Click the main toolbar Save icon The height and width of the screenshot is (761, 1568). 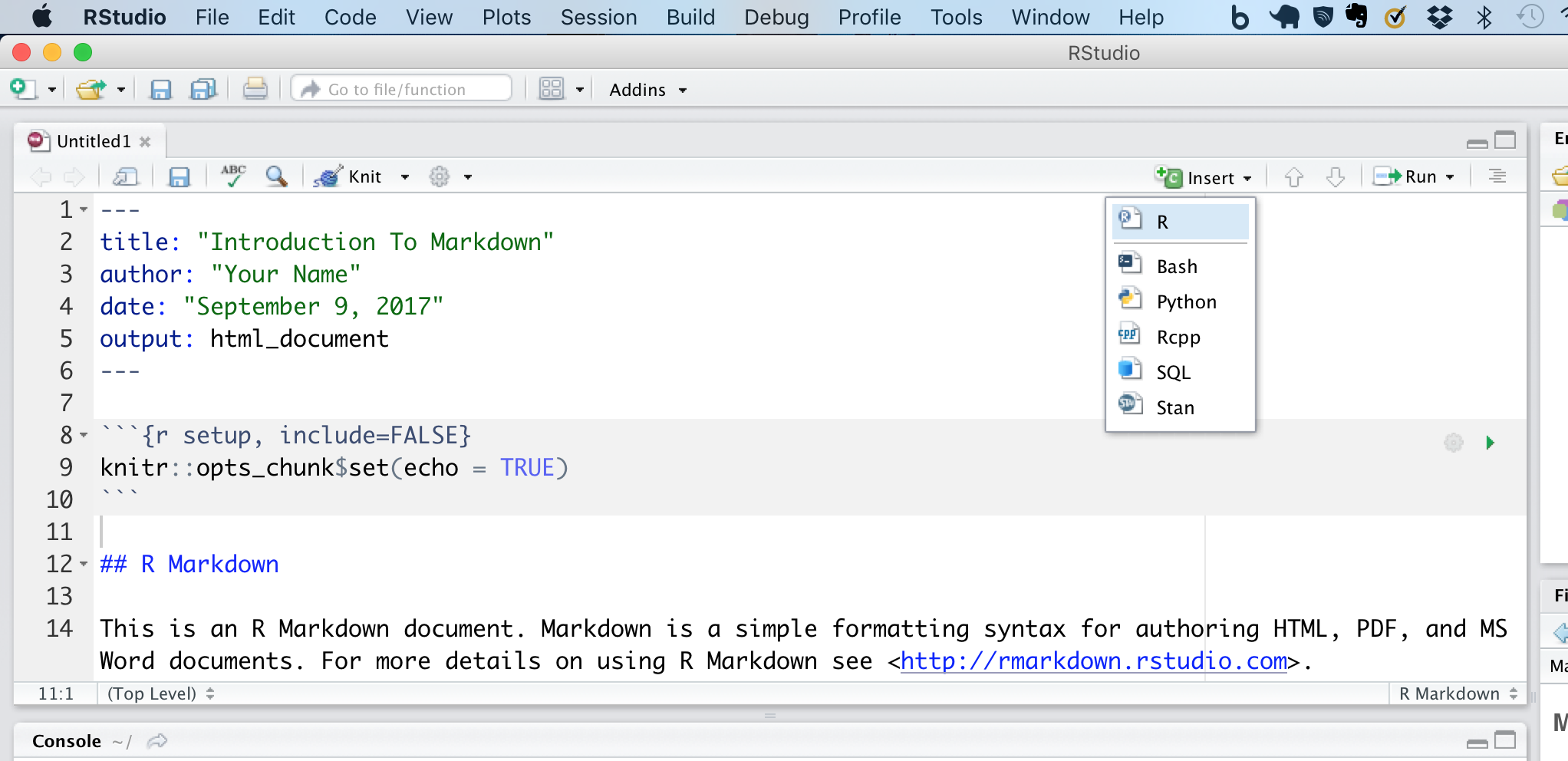click(x=160, y=90)
